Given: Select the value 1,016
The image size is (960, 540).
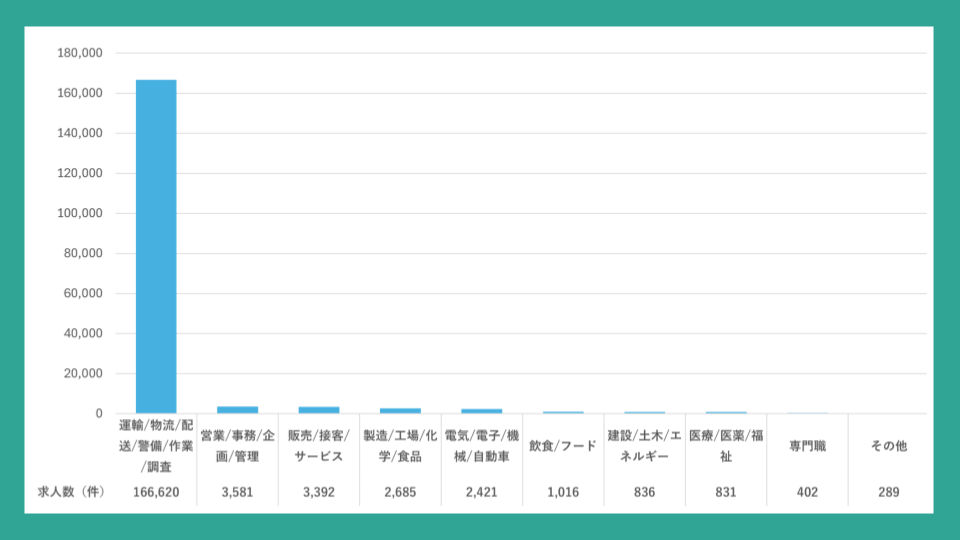Looking at the screenshot, I should (563, 492).
